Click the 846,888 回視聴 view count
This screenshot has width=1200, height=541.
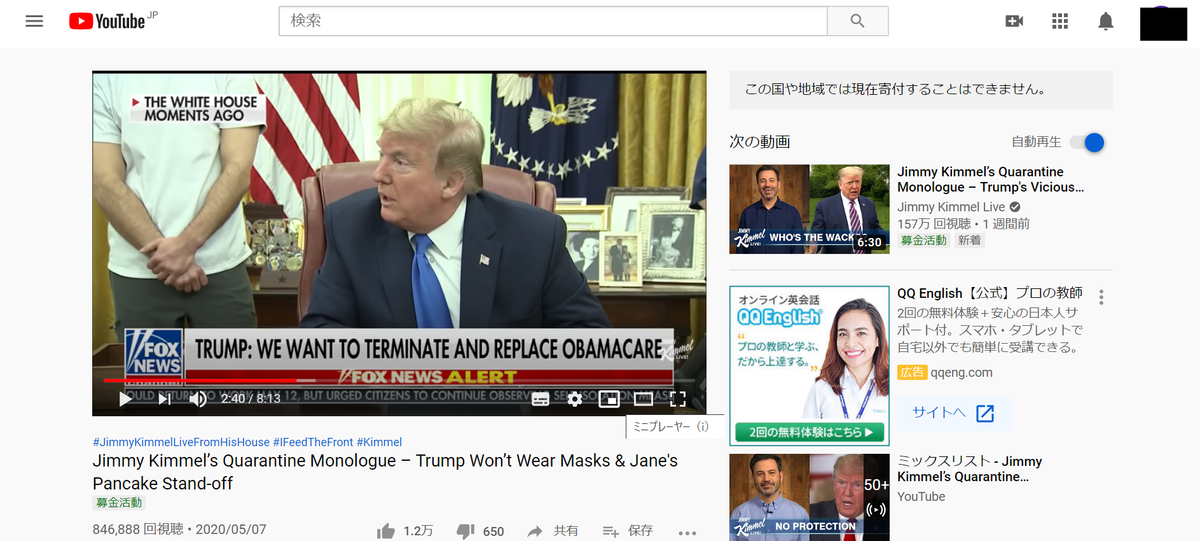(138, 529)
